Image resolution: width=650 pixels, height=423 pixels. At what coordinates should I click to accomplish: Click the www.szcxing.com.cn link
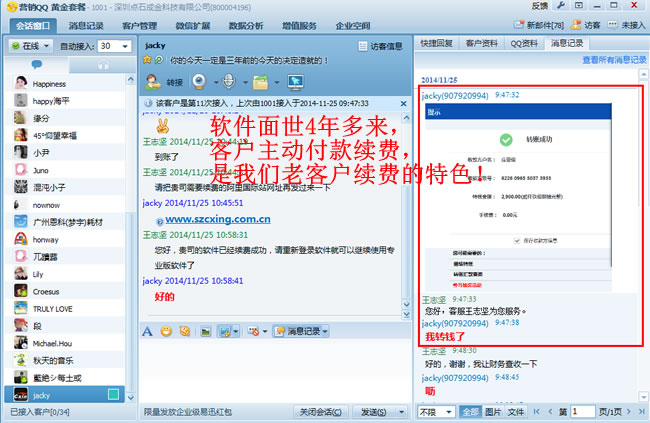(218, 219)
